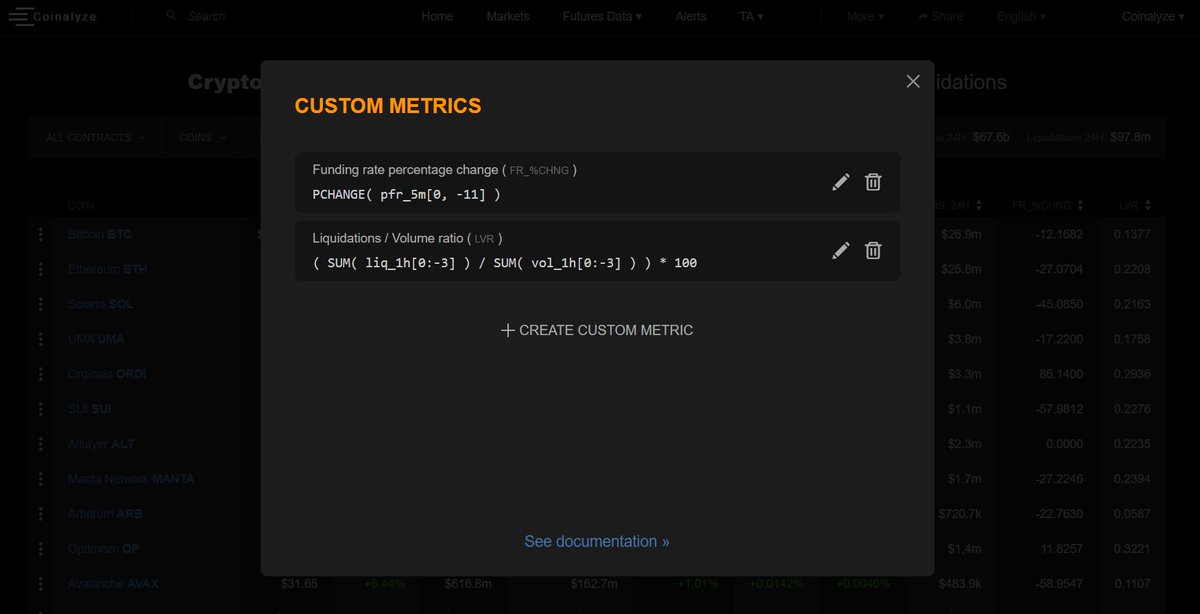Image resolution: width=1200 pixels, height=614 pixels.
Task: Open row options for Bitcoin BTC
Action: (x=41, y=234)
